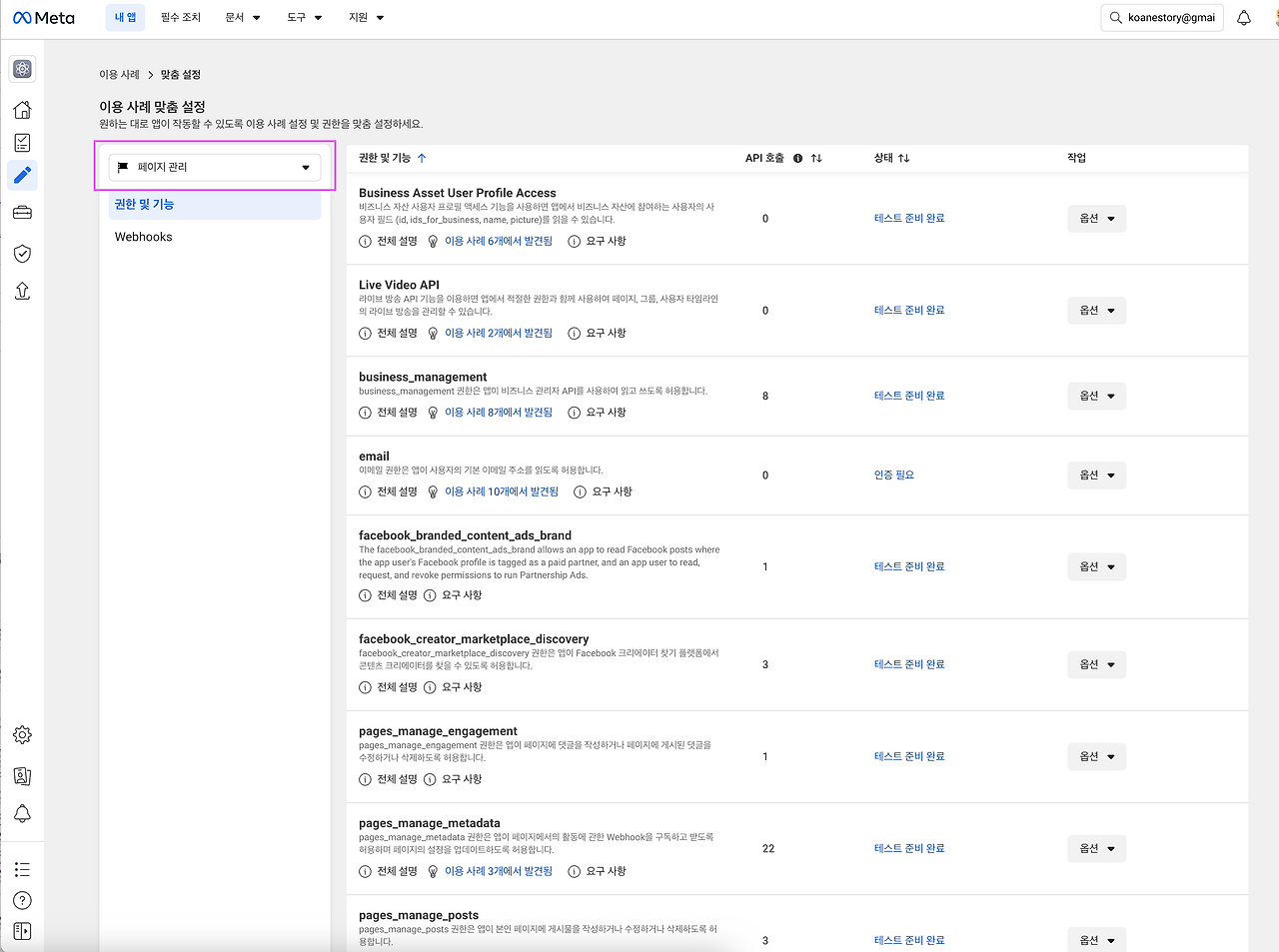The height and width of the screenshot is (952, 1279).
Task: Click API 호출 info icon
Action: [x=797, y=158]
